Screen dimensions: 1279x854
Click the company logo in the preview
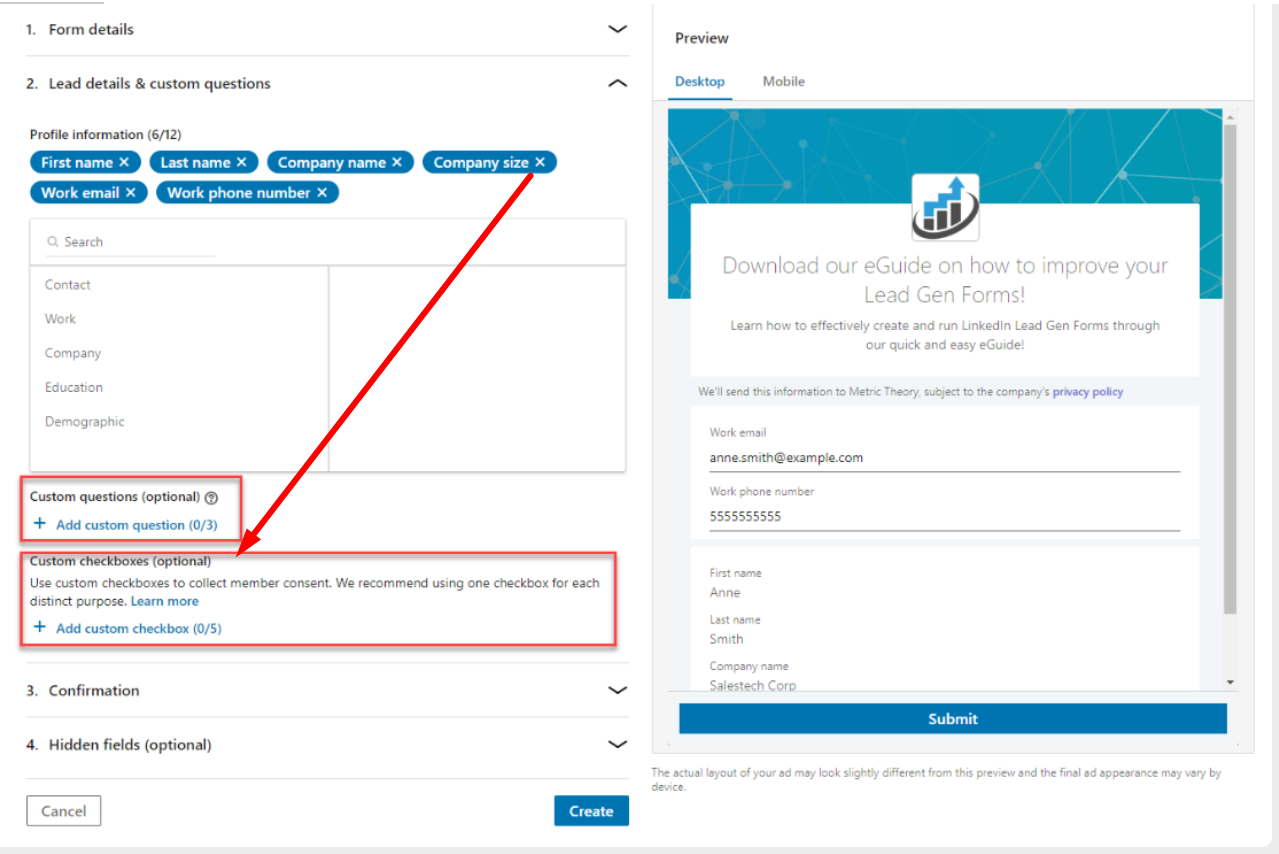tap(945, 207)
